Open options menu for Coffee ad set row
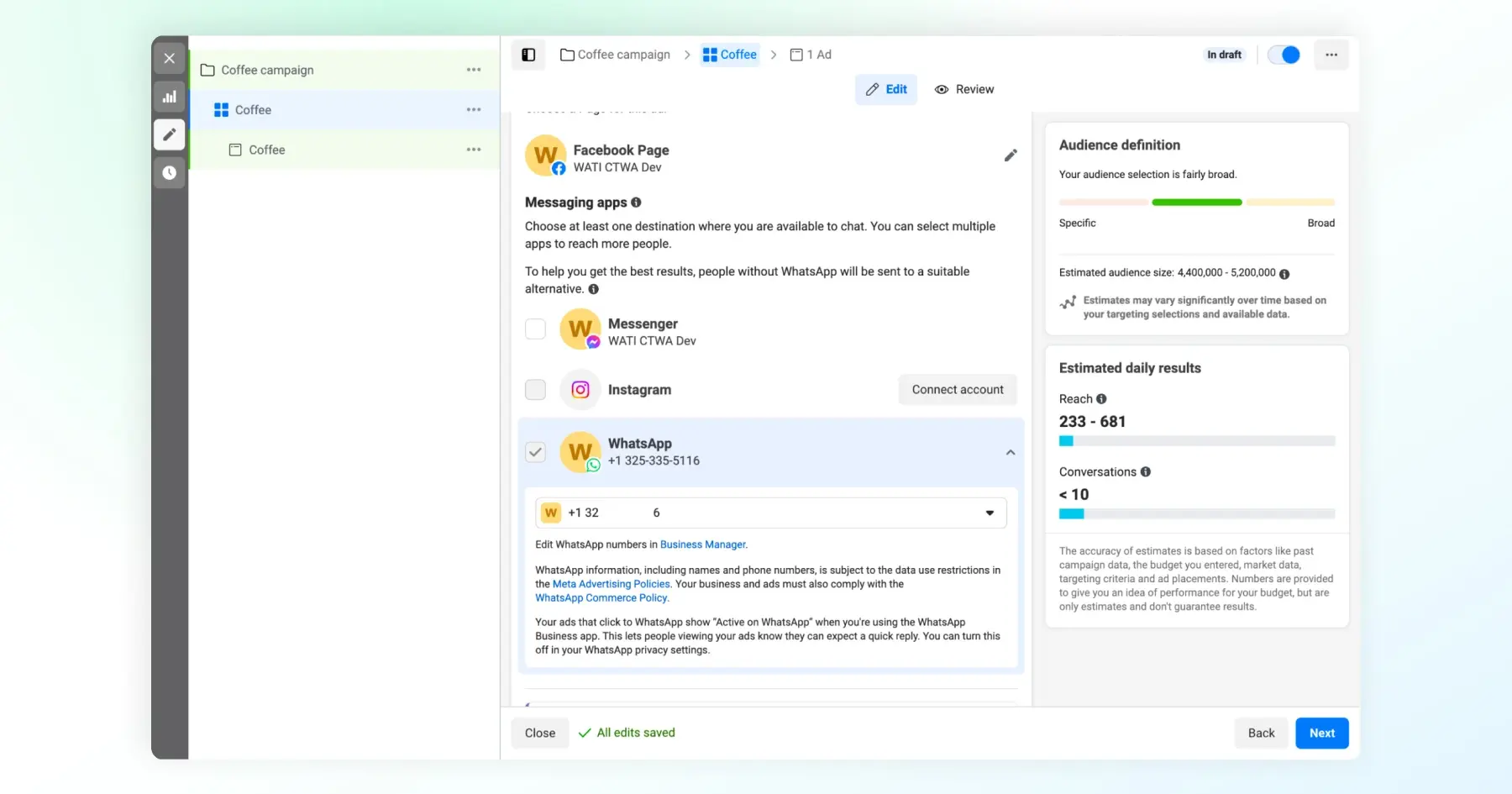 [x=474, y=109]
